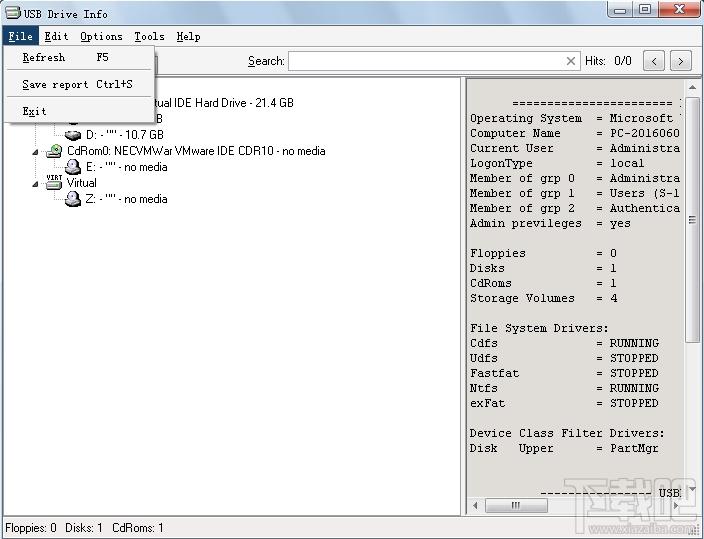Image resolution: width=704 pixels, height=539 pixels.
Task: Open the Tools menu
Action: coord(149,36)
